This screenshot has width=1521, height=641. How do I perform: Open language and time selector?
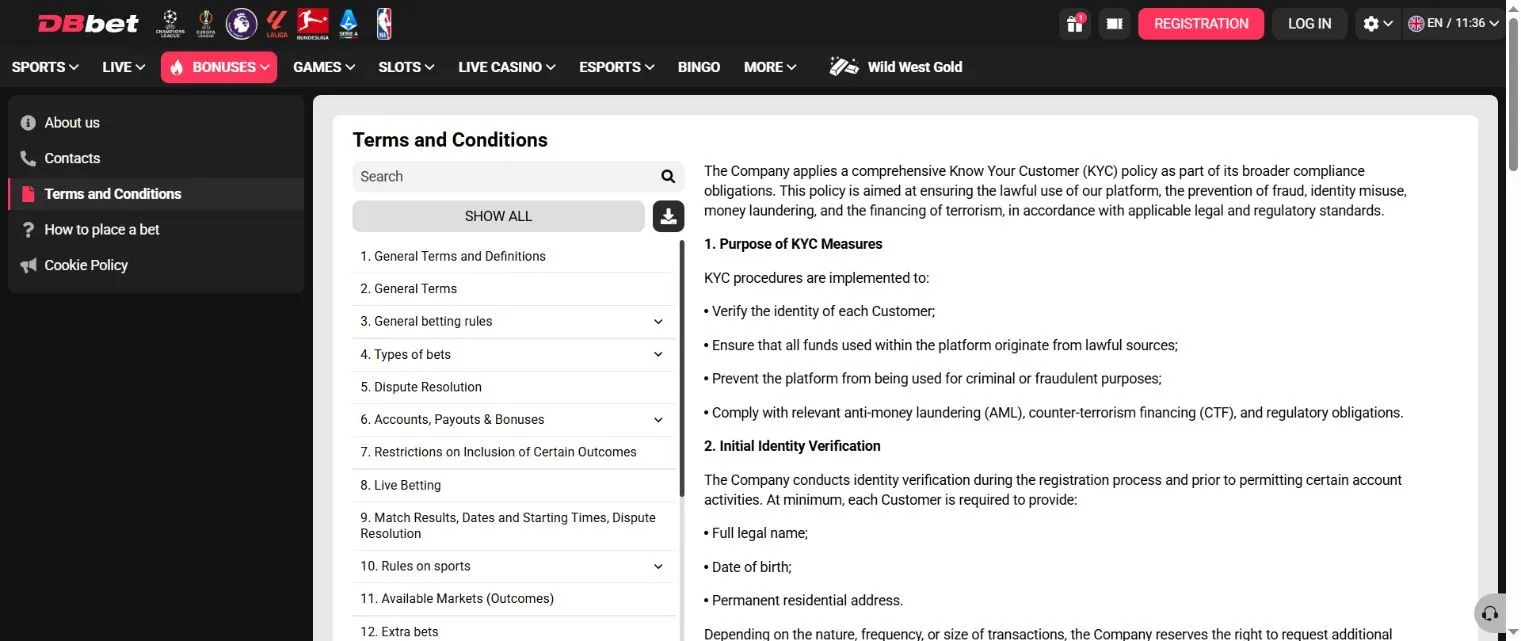(1453, 23)
